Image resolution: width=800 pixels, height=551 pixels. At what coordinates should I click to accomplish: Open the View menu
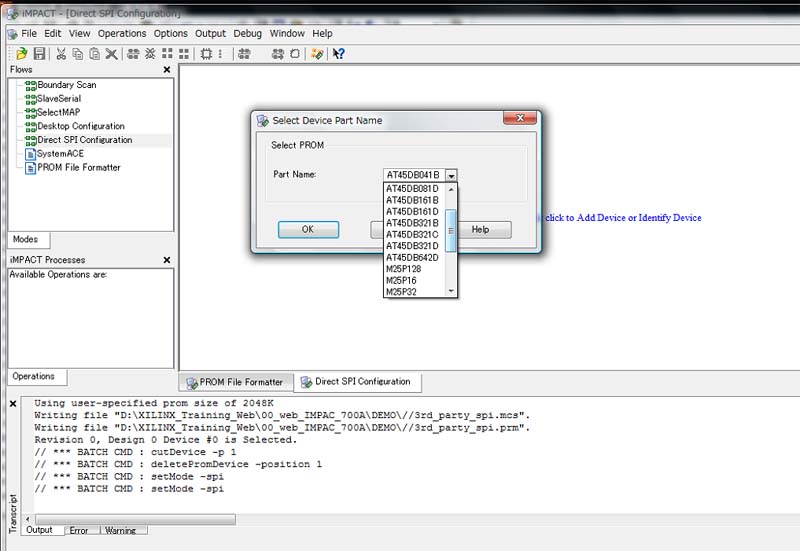point(80,33)
